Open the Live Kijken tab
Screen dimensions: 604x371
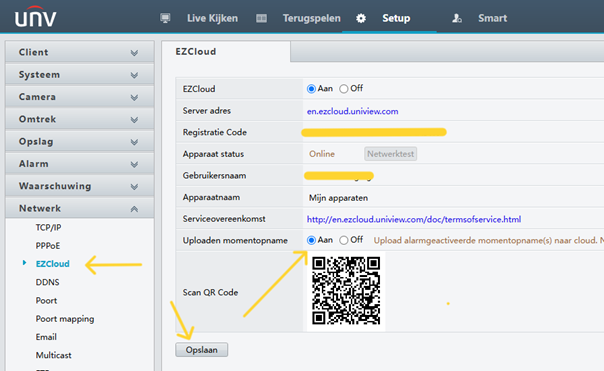(x=212, y=18)
